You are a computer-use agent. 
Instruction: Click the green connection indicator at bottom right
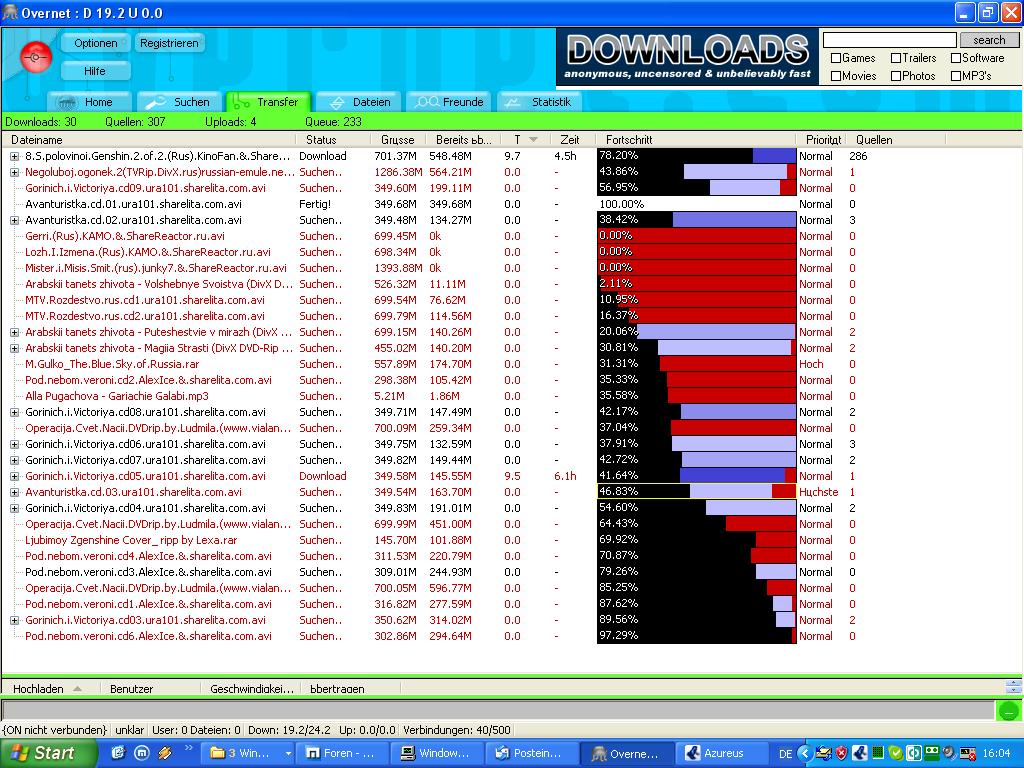(1009, 711)
